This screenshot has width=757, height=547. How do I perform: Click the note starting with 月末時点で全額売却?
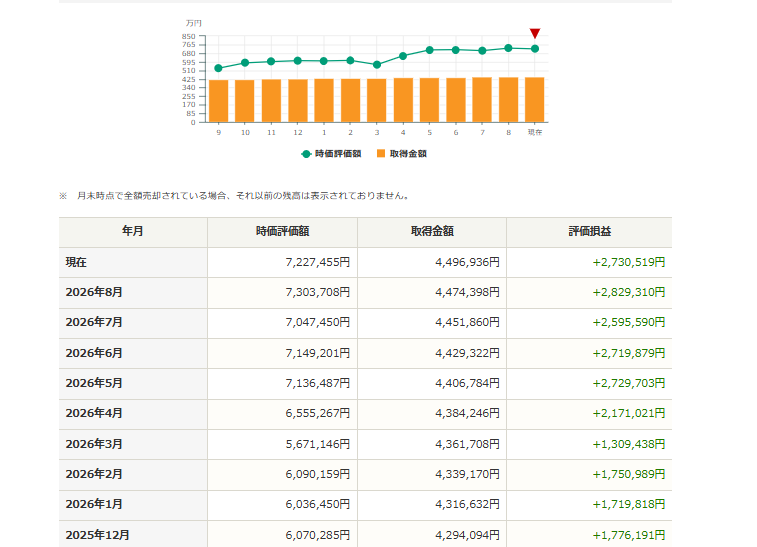click(x=243, y=196)
